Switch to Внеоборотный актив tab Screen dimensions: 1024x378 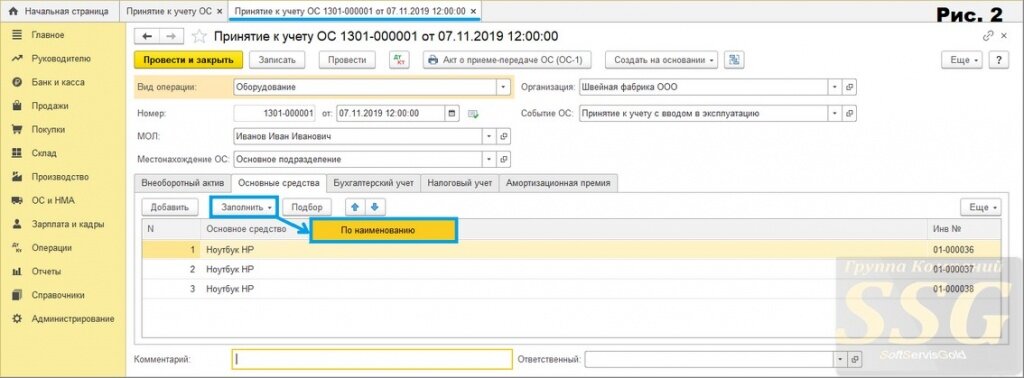(183, 183)
